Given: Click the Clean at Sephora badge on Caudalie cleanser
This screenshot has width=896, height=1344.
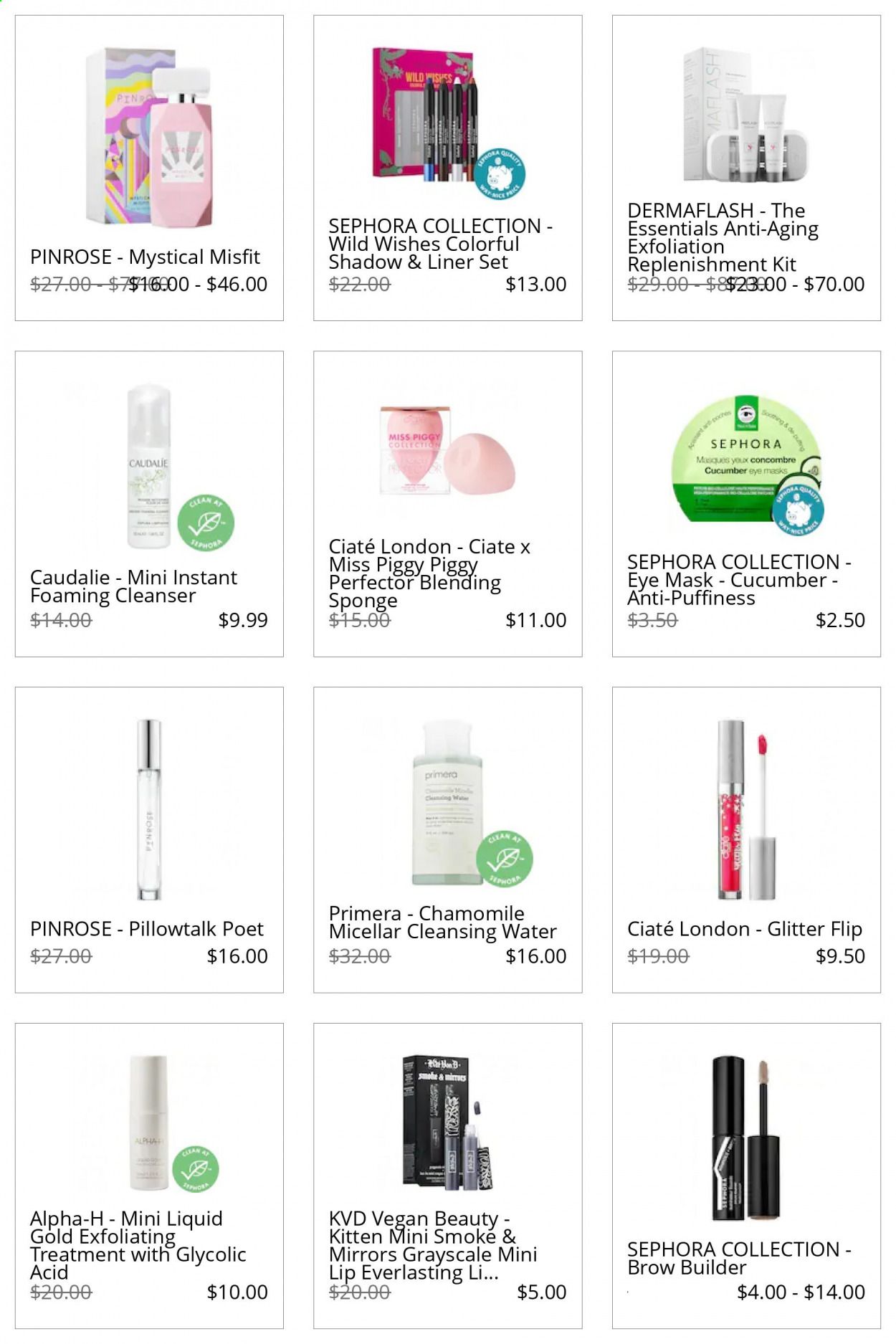Looking at the screenshot, I should click(206, 523).
